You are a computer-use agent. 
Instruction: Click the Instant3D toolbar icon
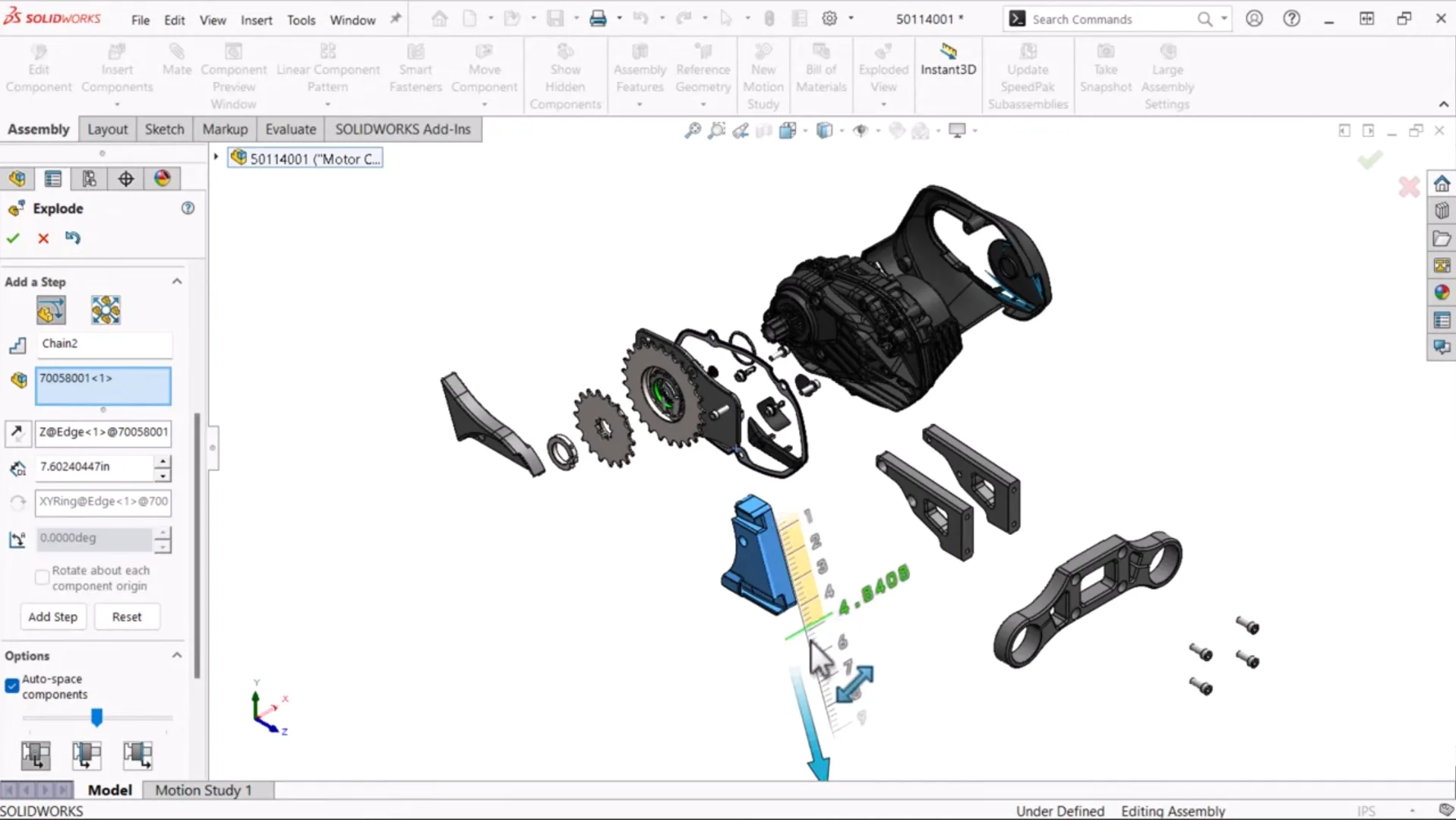pos(948,59)
